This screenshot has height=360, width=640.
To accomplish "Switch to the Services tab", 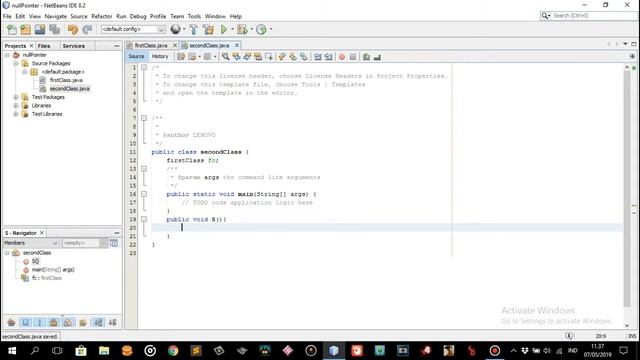I will click(73, 46).
